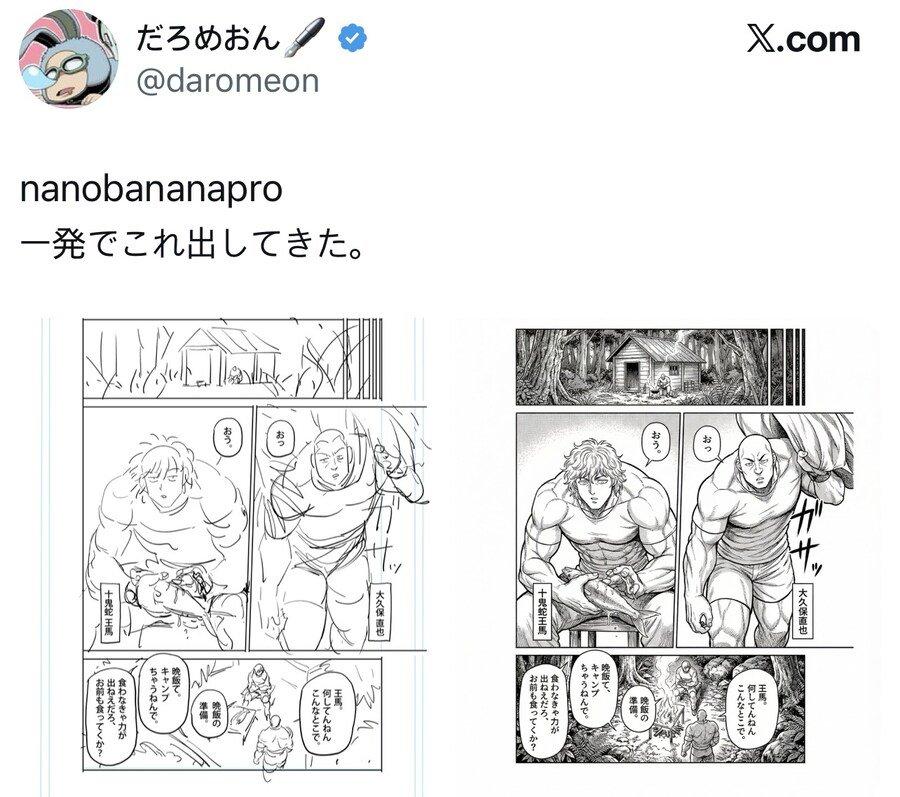Open the @daromeon handle link

point(227,81)
